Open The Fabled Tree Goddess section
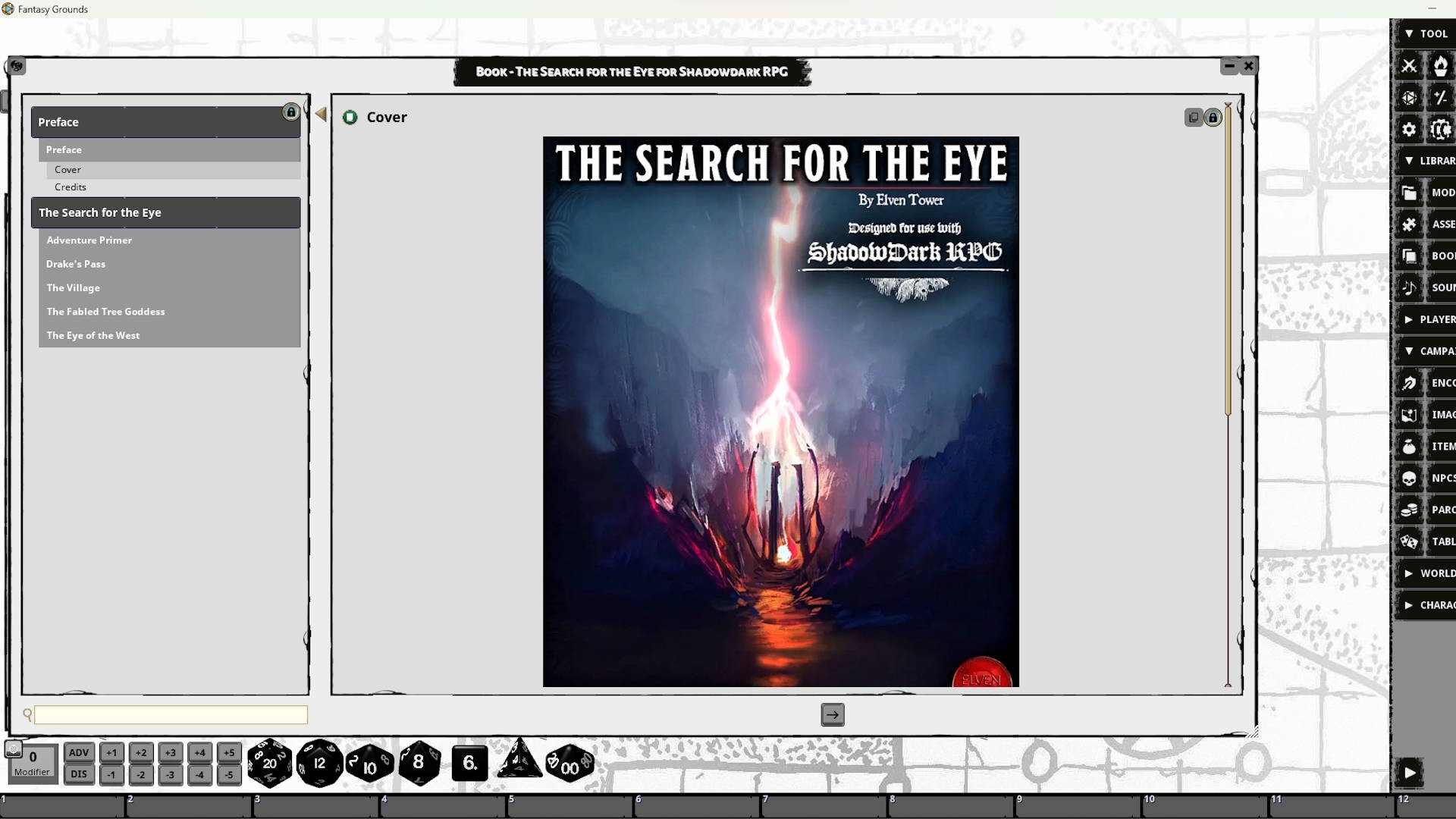 169,312
